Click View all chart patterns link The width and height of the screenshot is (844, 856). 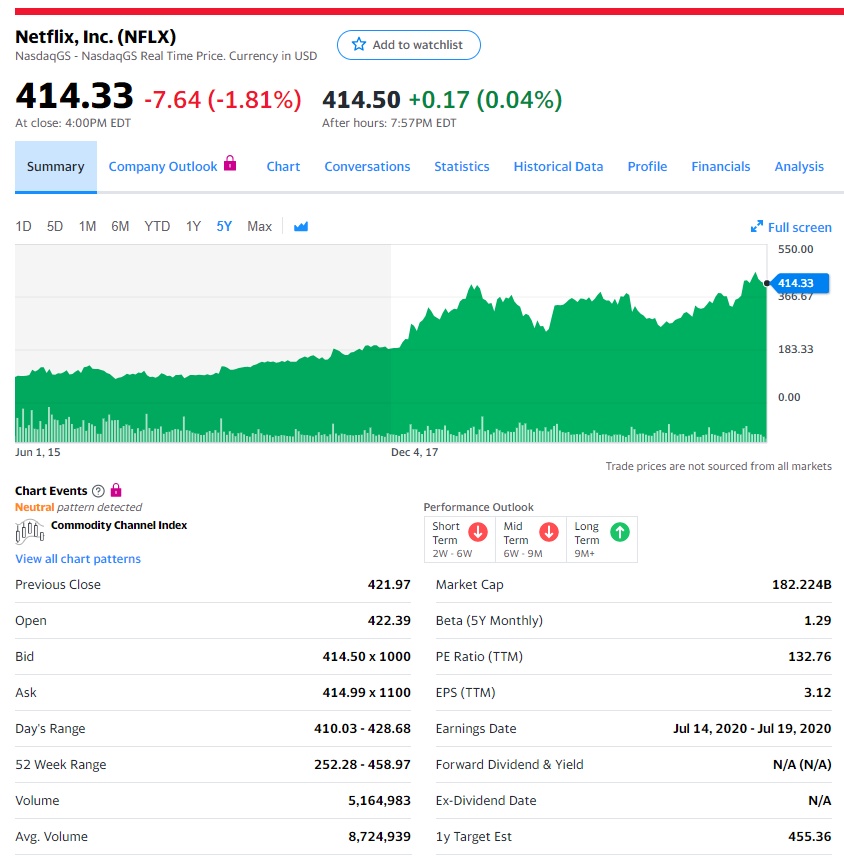tap(78, 559)
